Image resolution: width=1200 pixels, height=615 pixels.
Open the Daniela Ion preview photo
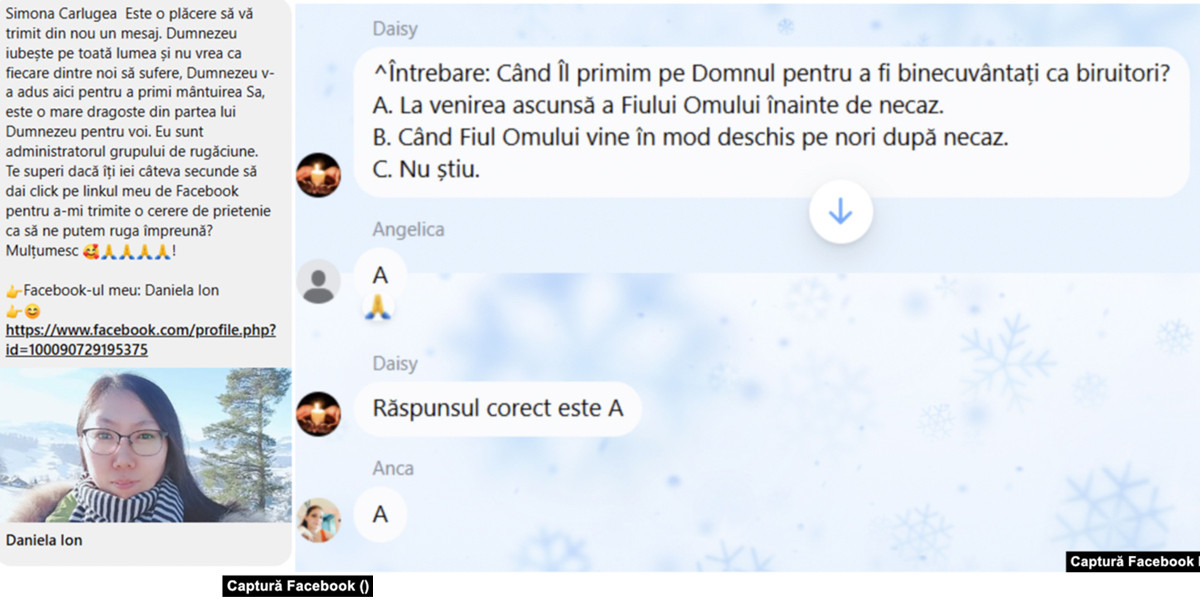click(x=146, y=445)
